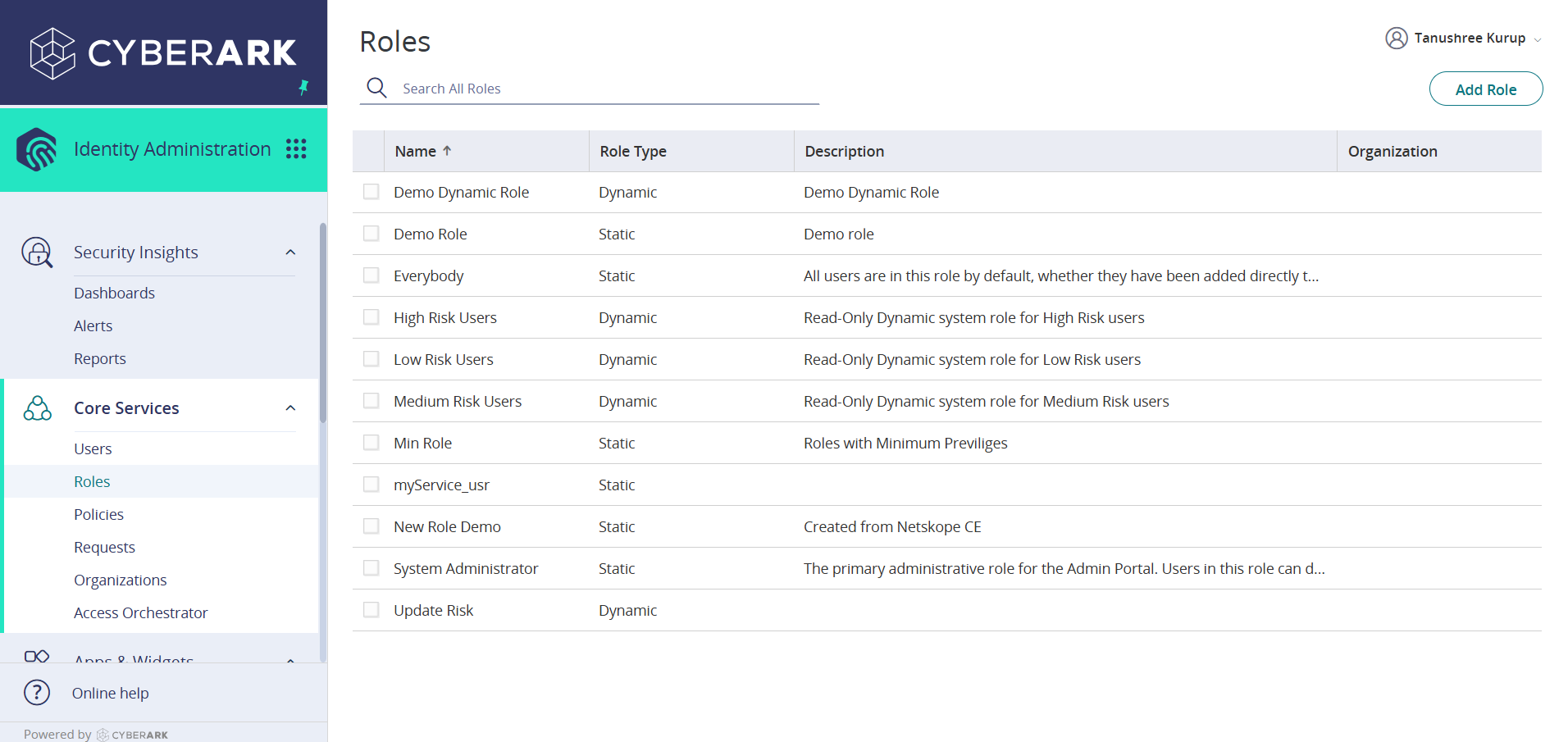Click the Core Services icon
This screenshot has width=1568, height=742.
click(x=38, y=408)
